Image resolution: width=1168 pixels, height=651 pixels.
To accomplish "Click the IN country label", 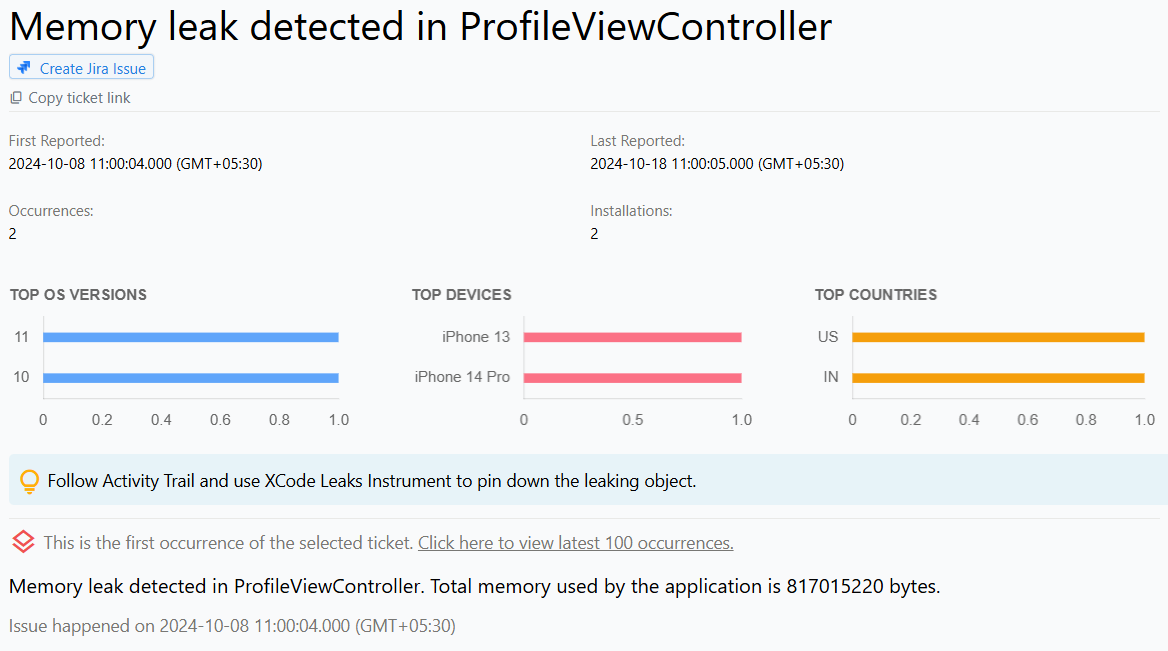I will coord(833,377).
